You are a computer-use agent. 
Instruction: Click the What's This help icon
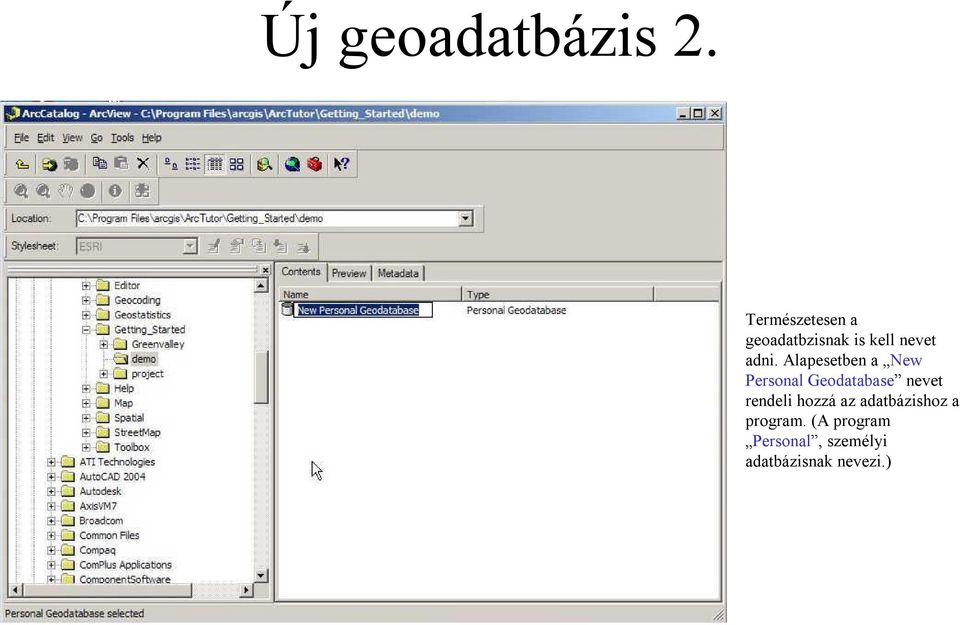[341, 164]
